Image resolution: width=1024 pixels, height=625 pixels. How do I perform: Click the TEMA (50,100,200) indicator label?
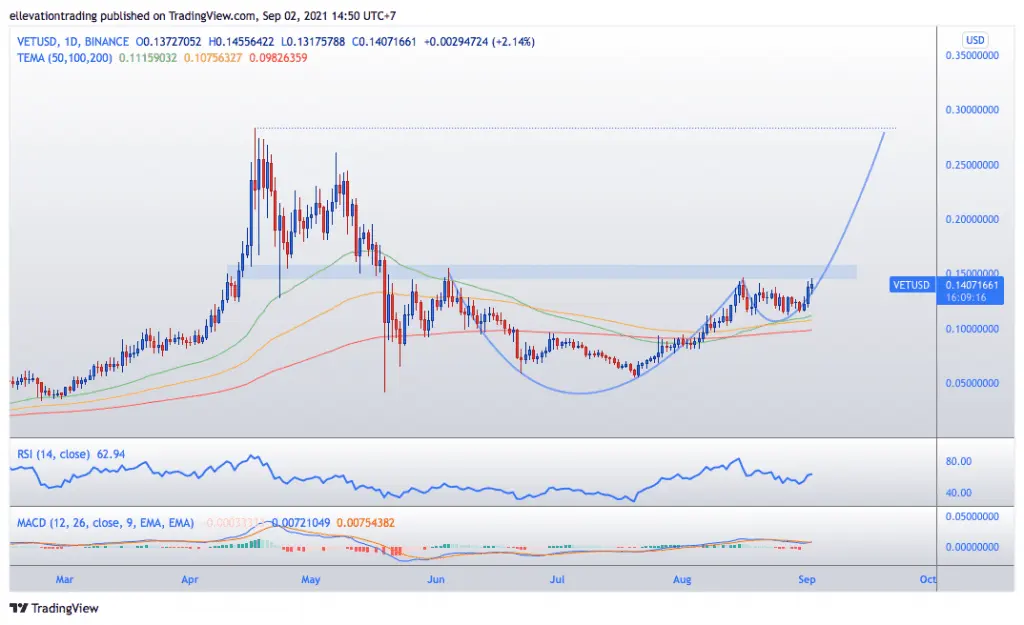65,58
